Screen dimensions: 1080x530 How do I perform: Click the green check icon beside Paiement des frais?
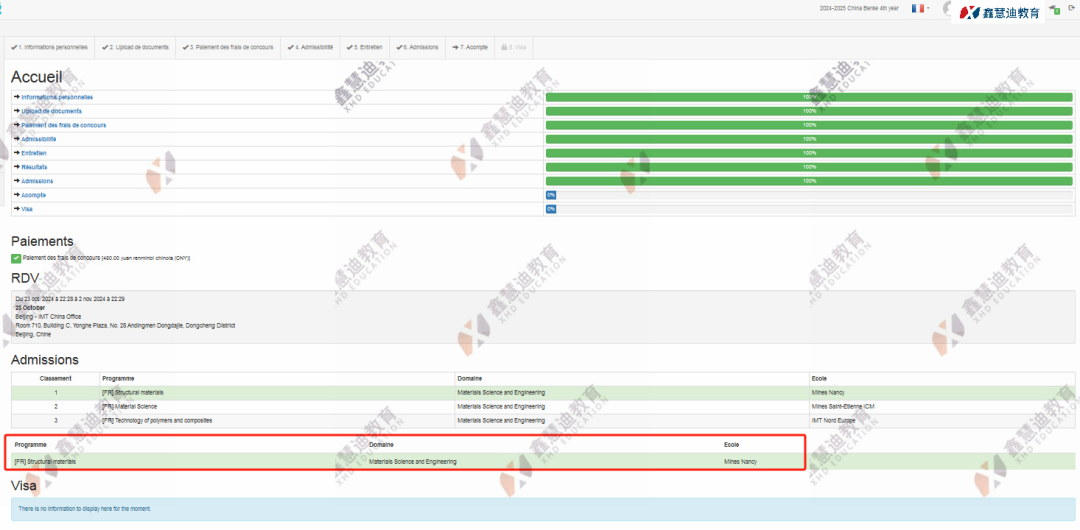[16, 258]
